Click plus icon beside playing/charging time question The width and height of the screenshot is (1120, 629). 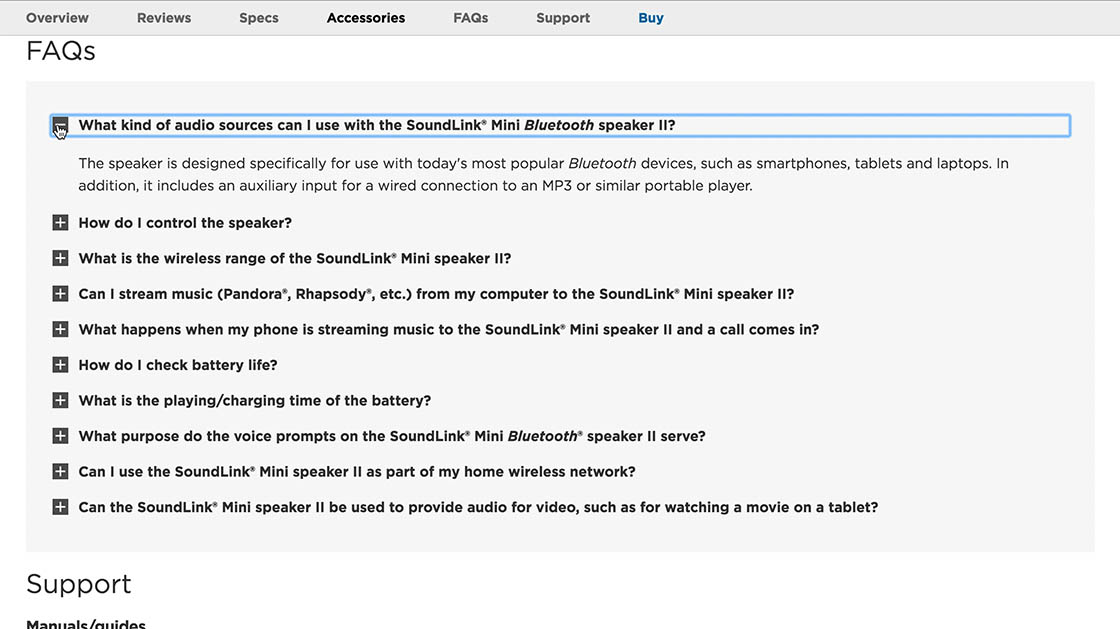(x=60, y=400)
